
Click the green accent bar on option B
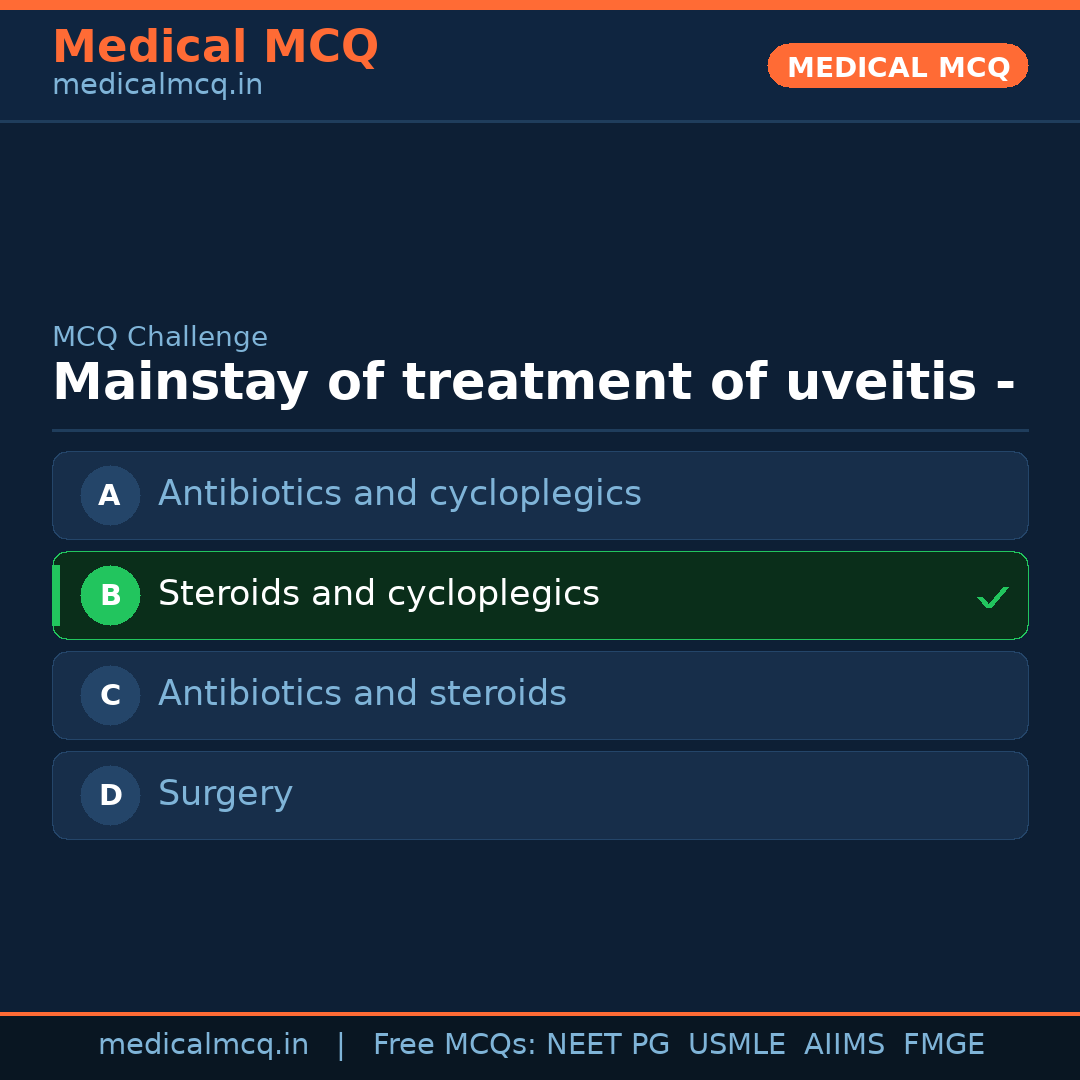point(56,595)
